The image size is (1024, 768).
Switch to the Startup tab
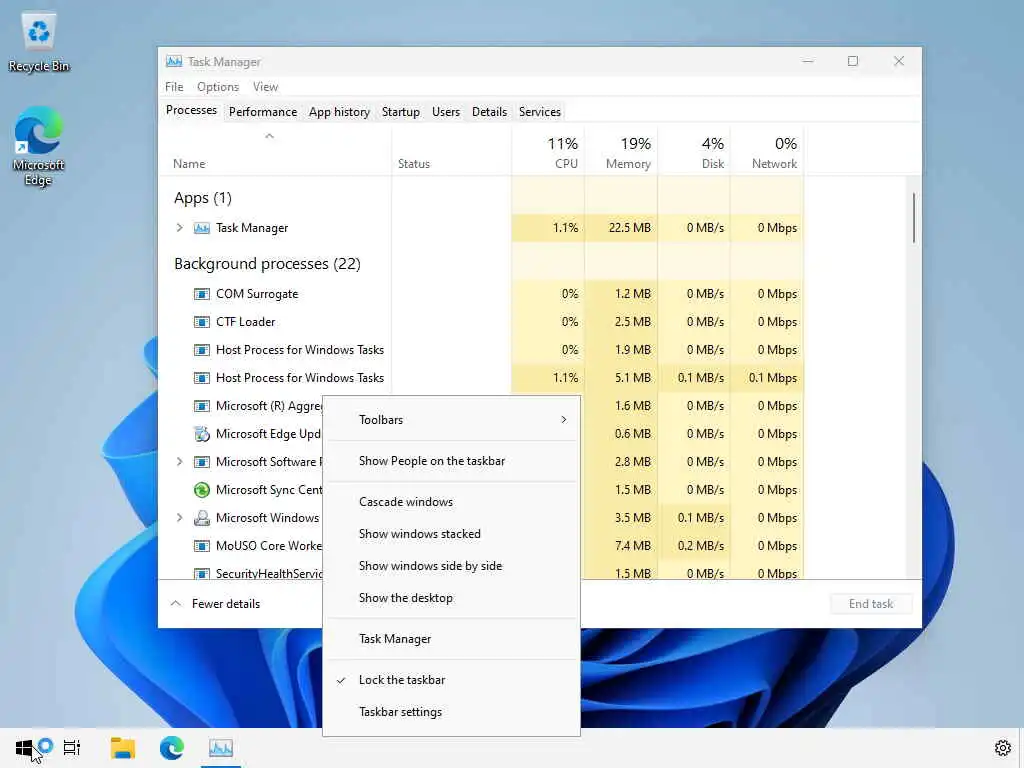tap(400, 112)
